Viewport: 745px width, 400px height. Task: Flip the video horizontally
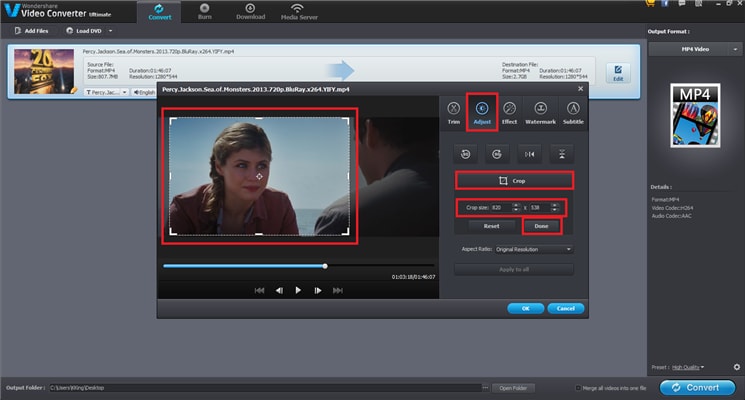[x=529, y=154]
